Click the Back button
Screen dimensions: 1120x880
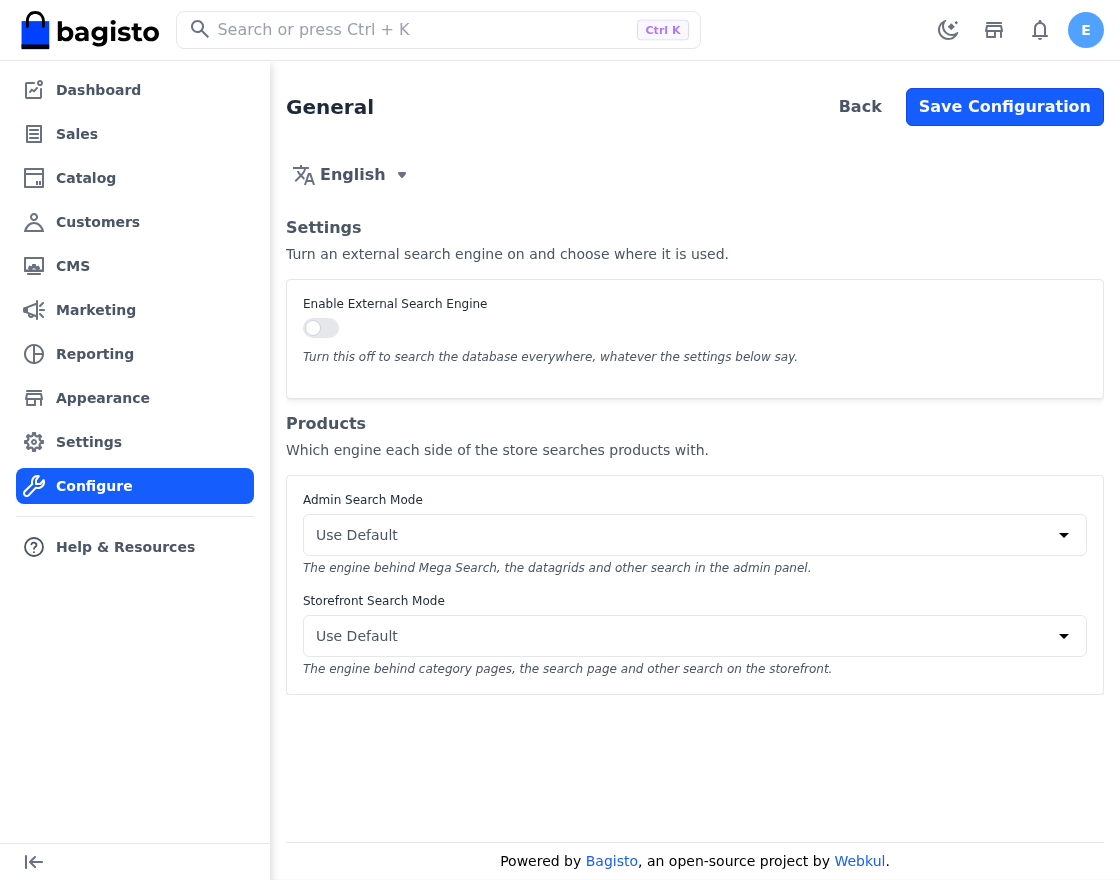860,107
